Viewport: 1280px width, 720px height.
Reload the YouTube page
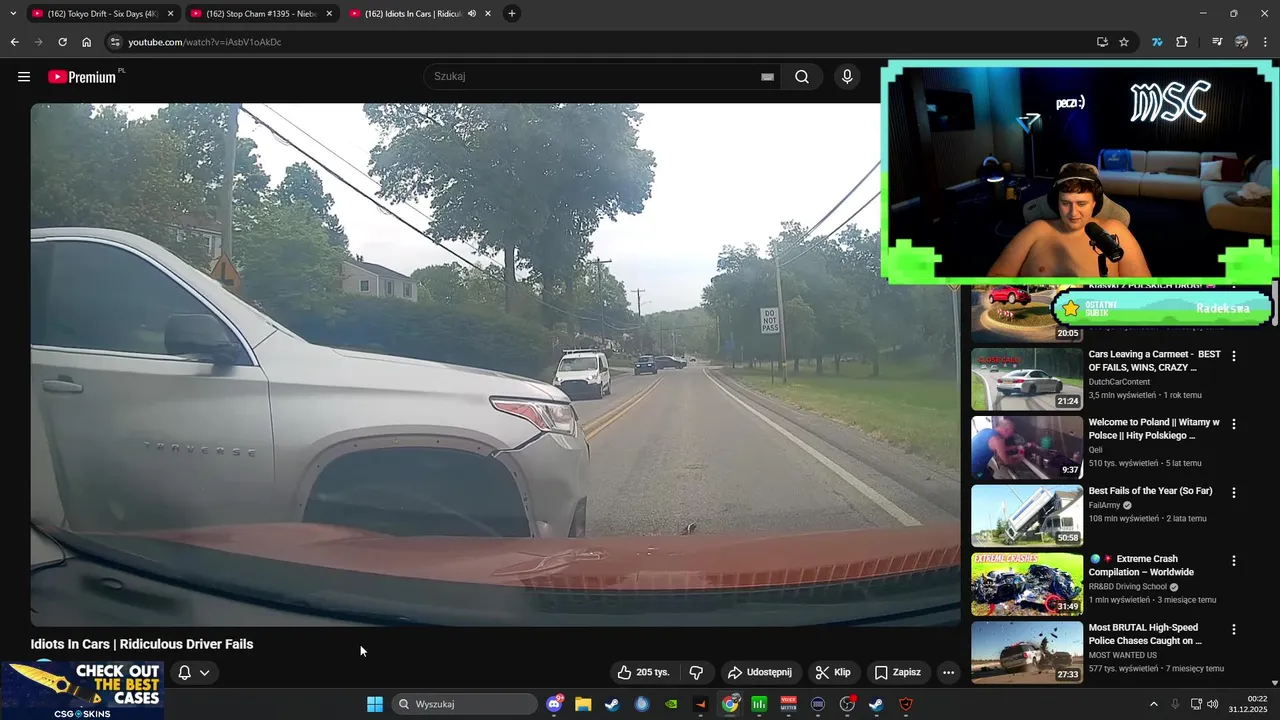tap(62, 42)
